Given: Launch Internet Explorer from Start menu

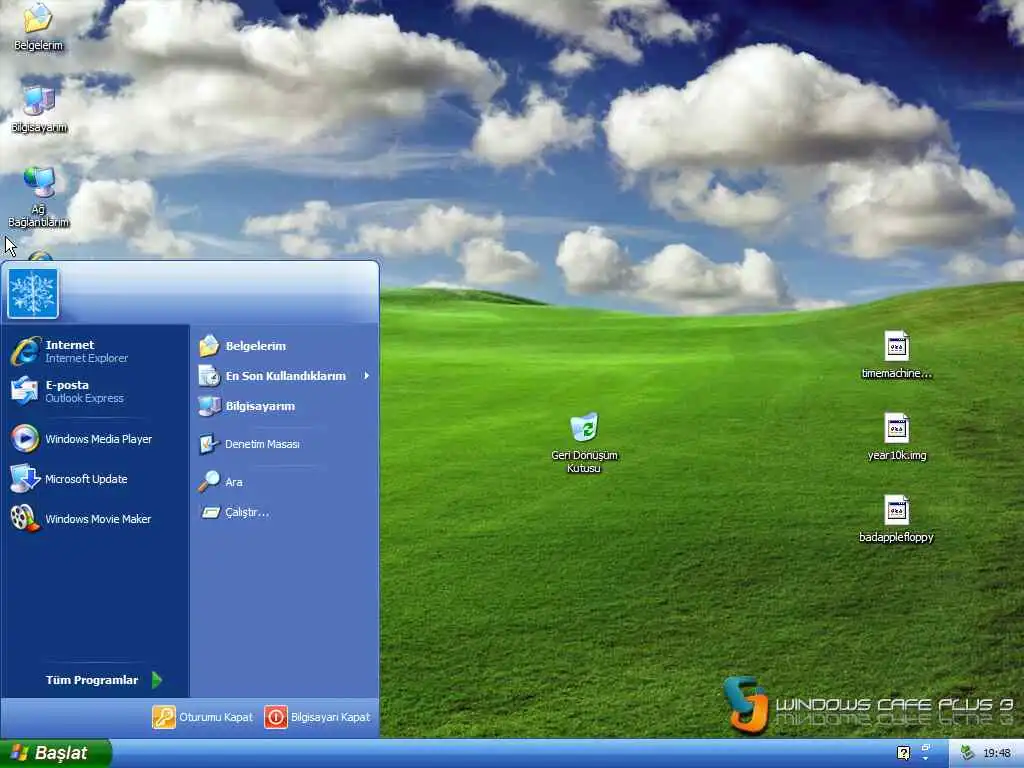Looking at the screenshot, I should pyautogui.click(x=95, y=351).
